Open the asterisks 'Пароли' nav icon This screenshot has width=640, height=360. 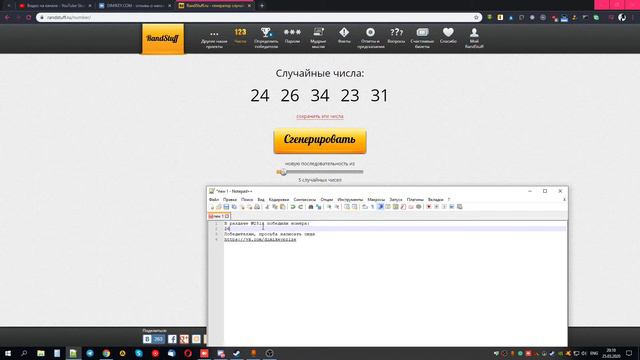(x=292, y=32)
